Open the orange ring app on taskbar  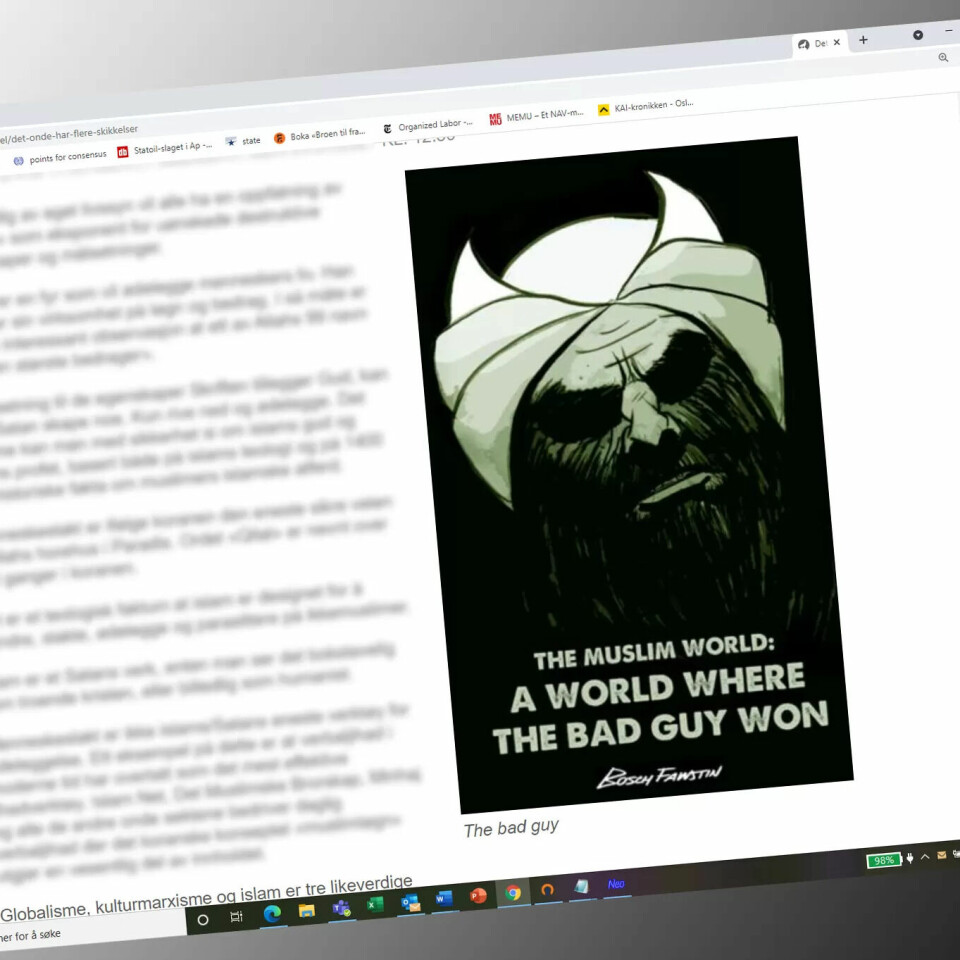[x=547, y=890]
